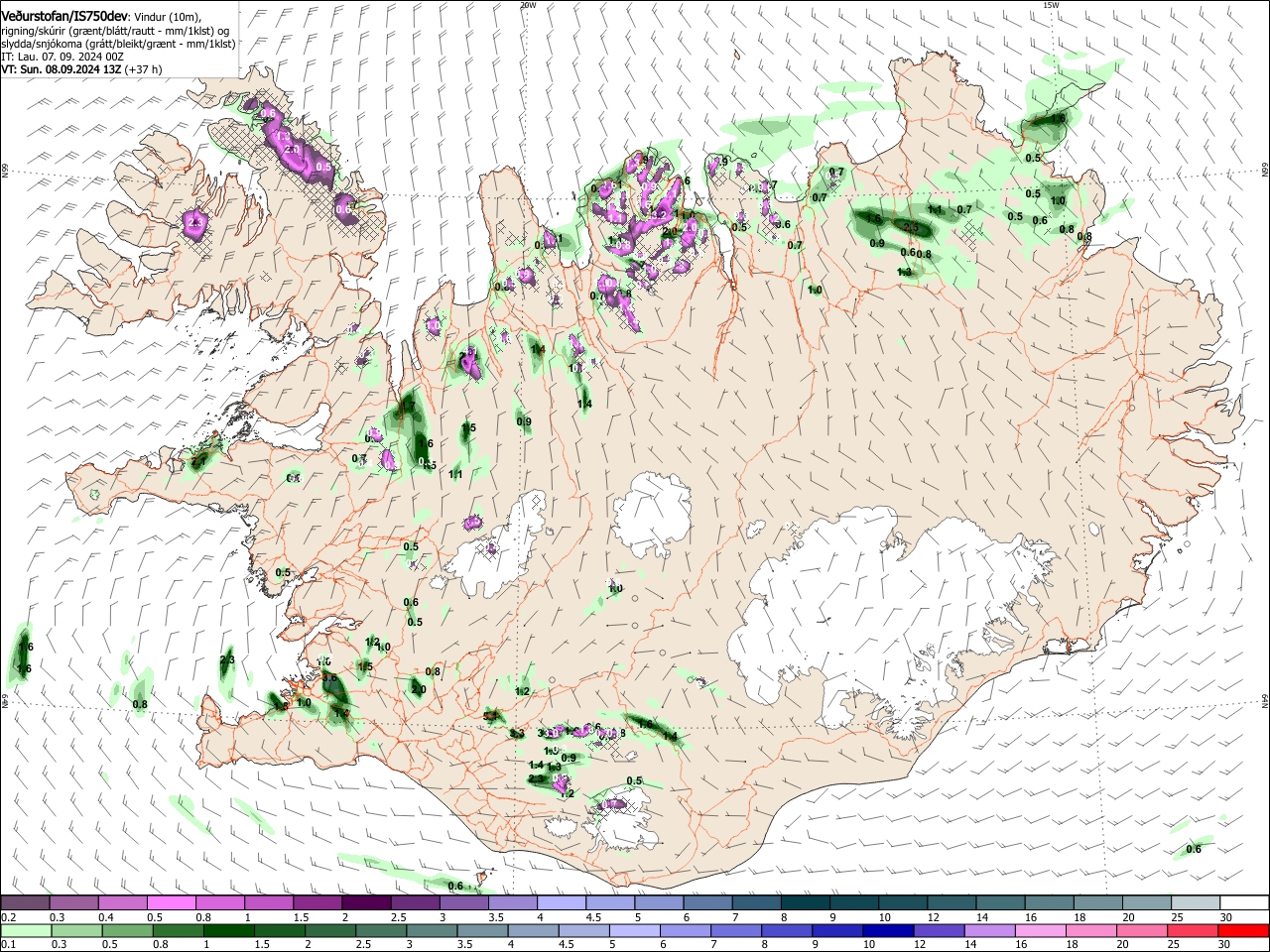This screenshot has width=1270, height=952.
Task: Pick the pale green 0.1 swatch in the lower rain scale
Action: tap(25, 931)
